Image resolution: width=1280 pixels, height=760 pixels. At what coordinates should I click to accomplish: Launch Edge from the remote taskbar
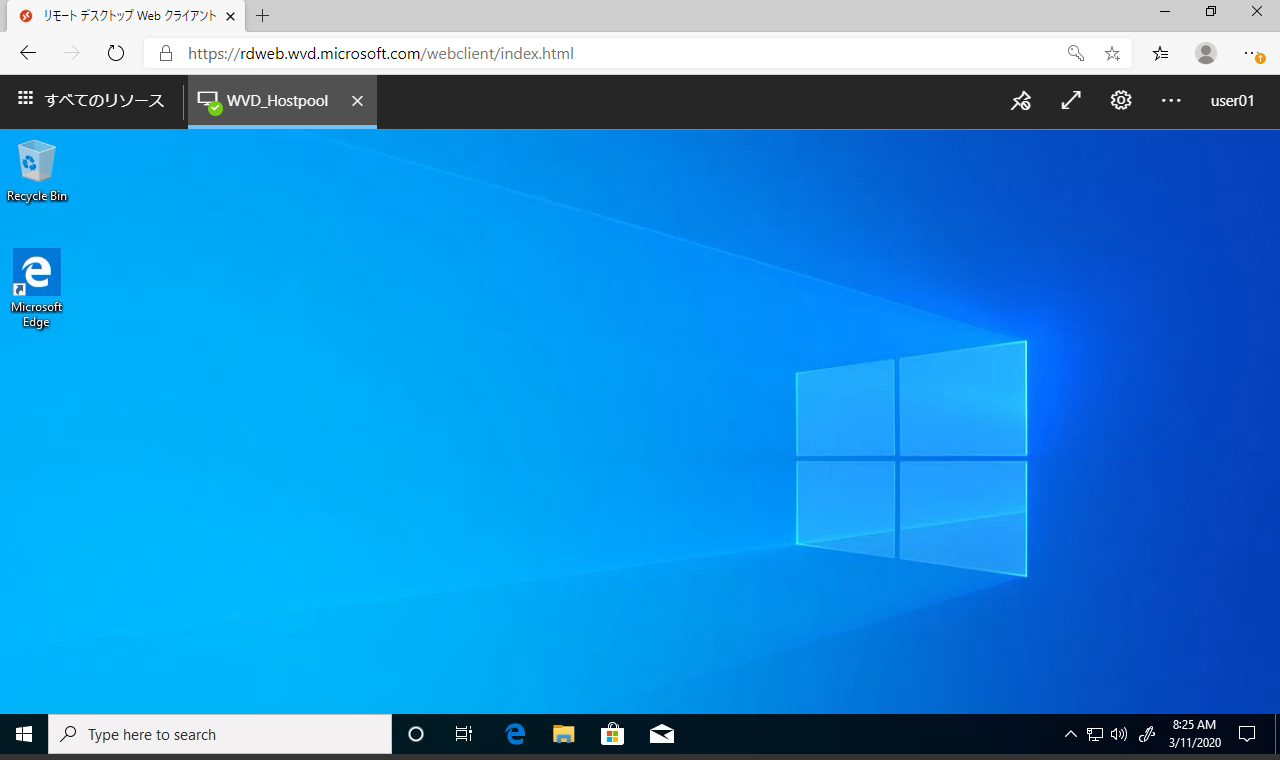515,734
